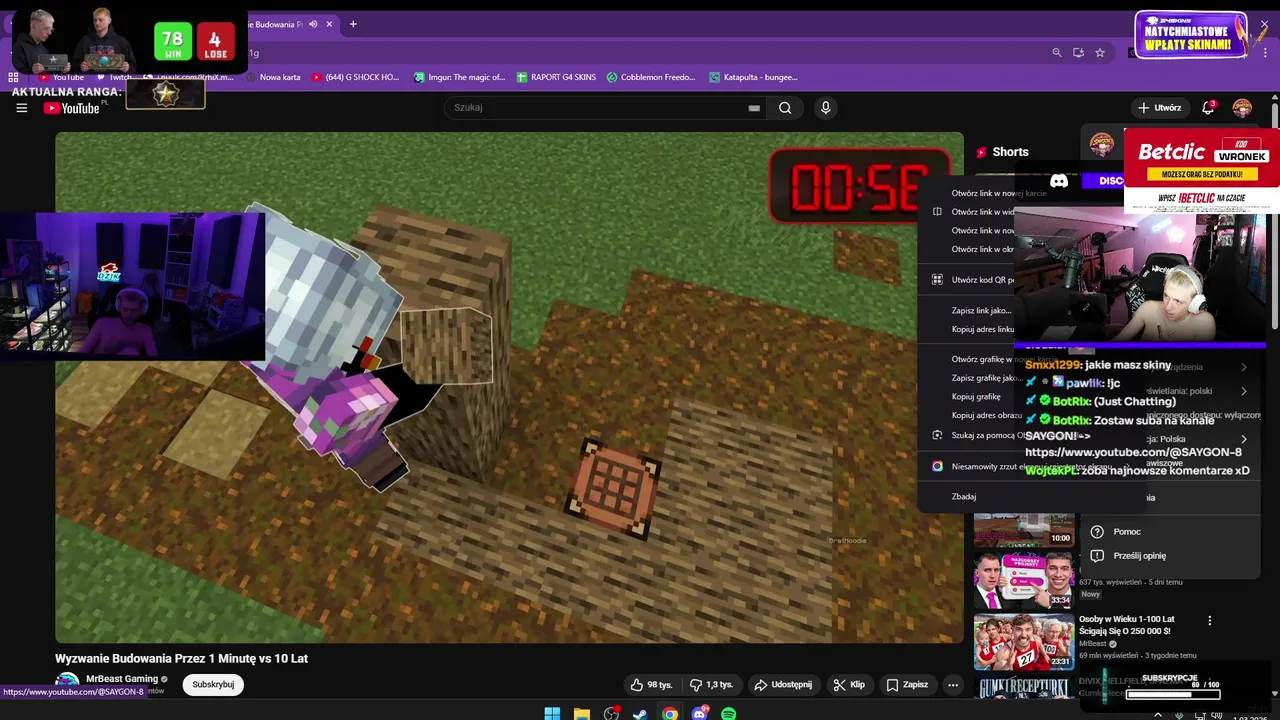This screenshot has width=1280, height=720.
Task: Open '(644) G SHOCK HO...' bookmark
Action: [355, 77]
